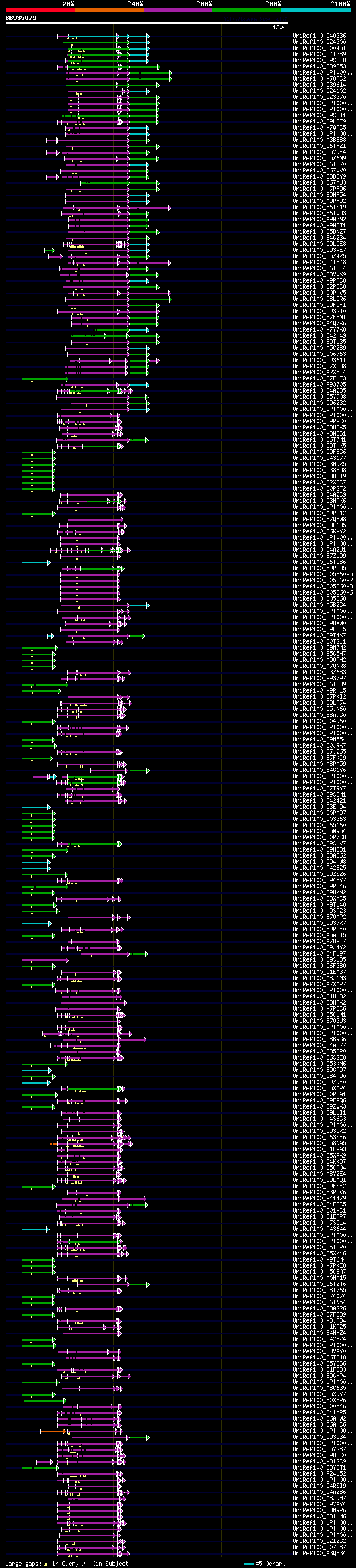This screenshot has height=1568, width=356.
Task: Select hit UniRef100_B9S3J8
Action: (319, 60)
